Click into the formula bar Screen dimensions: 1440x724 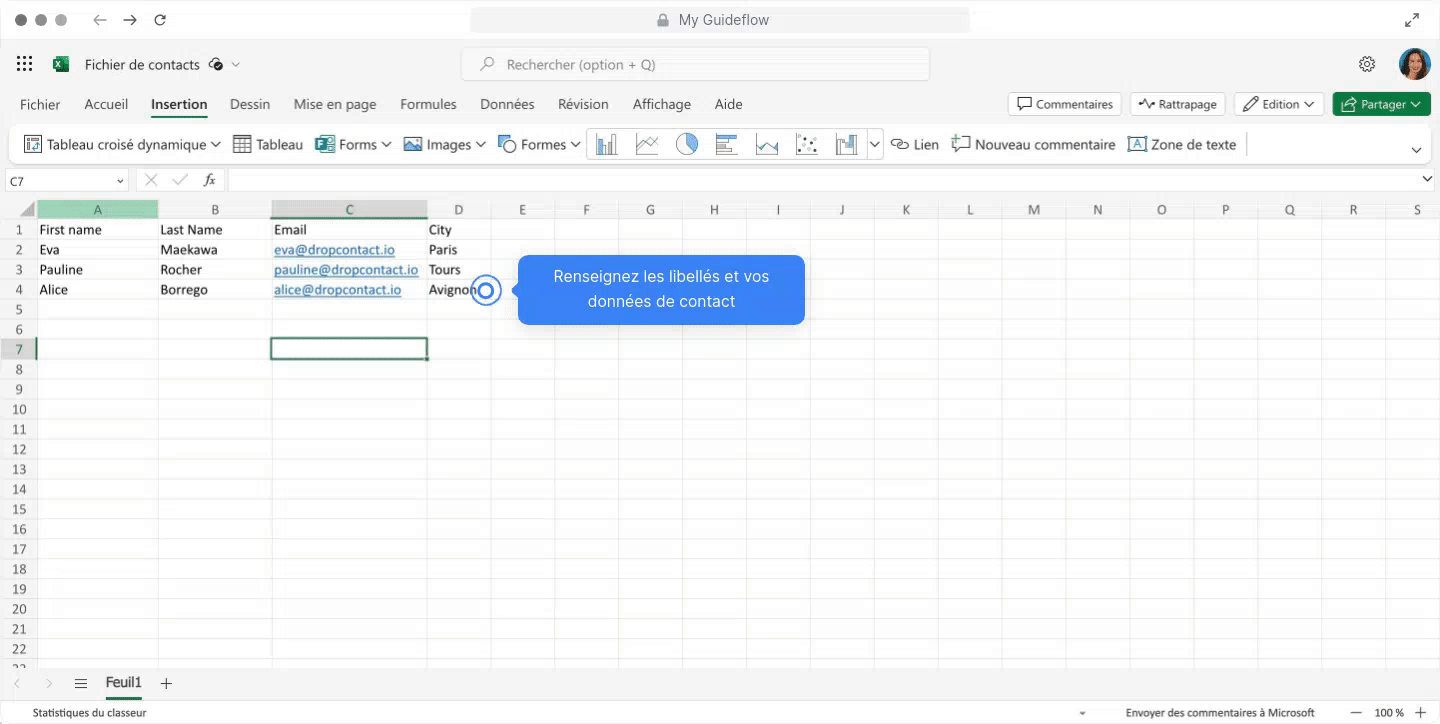tap(822, 180)
